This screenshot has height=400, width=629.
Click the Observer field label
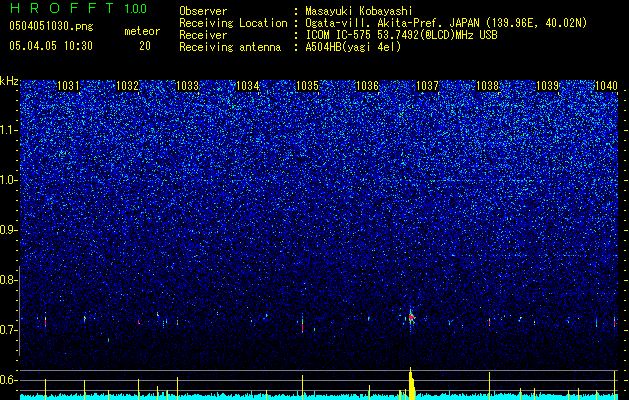[203, 11]
